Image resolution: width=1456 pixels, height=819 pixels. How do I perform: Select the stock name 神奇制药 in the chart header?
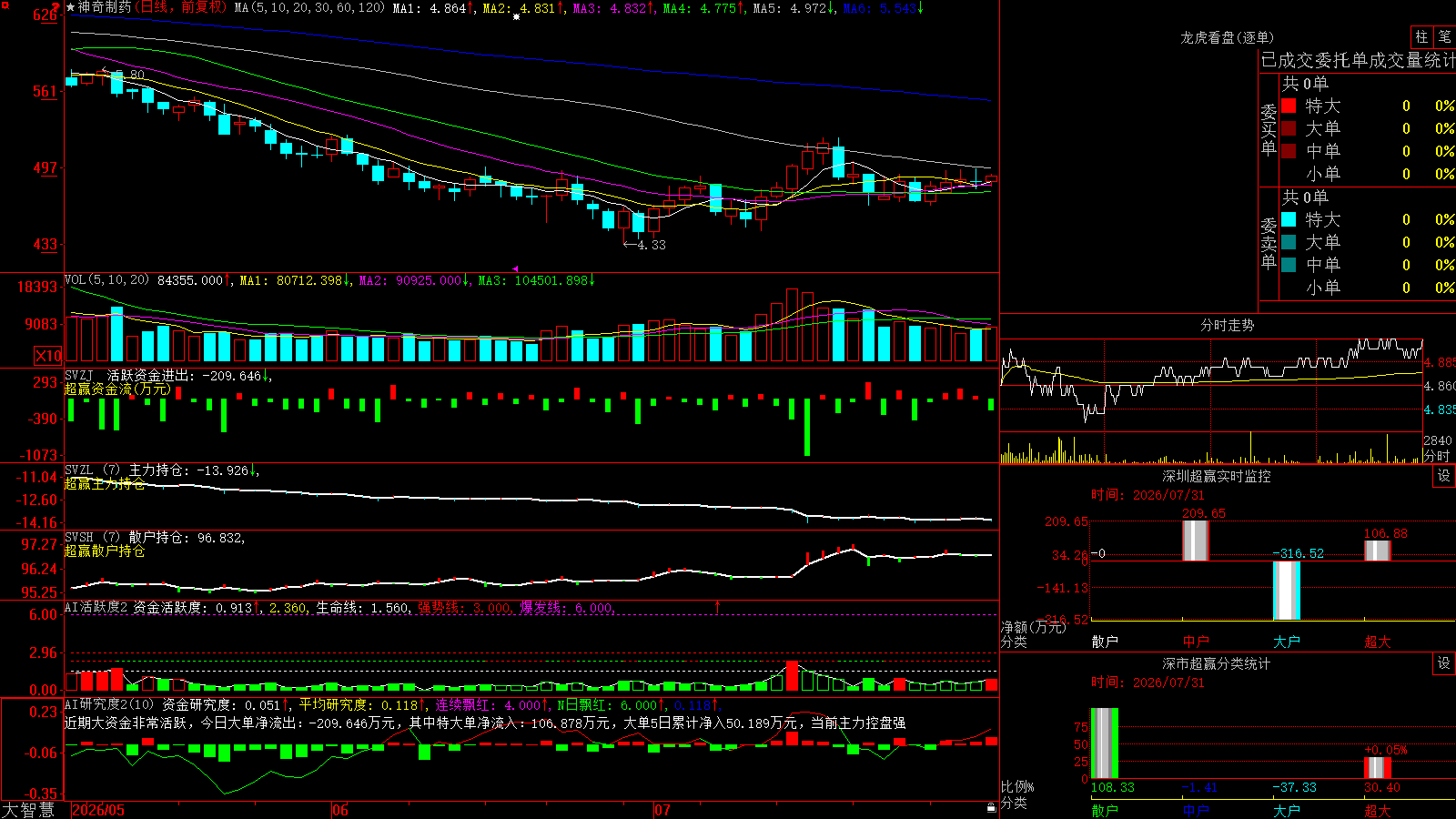(x=105, y=7)
